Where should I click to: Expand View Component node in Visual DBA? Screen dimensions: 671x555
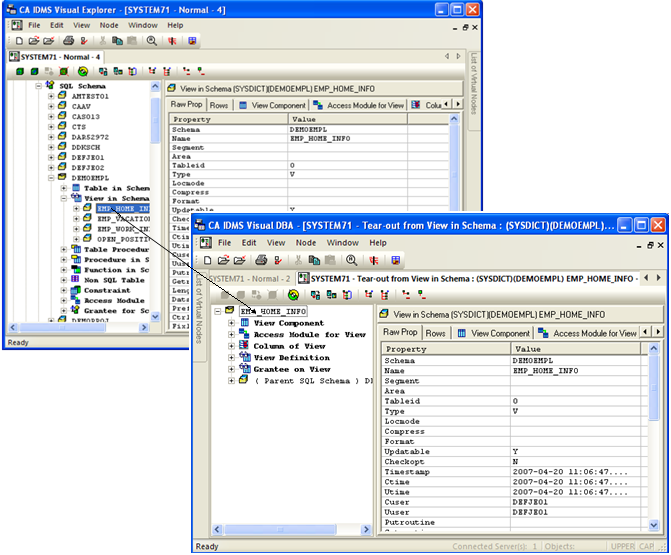(x=231, y=323)
